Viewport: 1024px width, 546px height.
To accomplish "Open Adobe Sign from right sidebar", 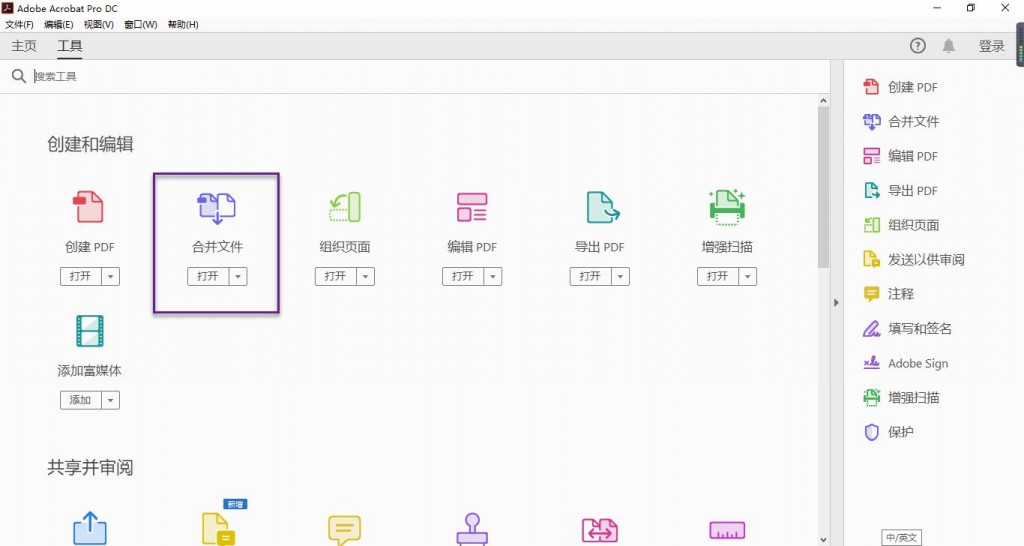I will pos(906,363).
